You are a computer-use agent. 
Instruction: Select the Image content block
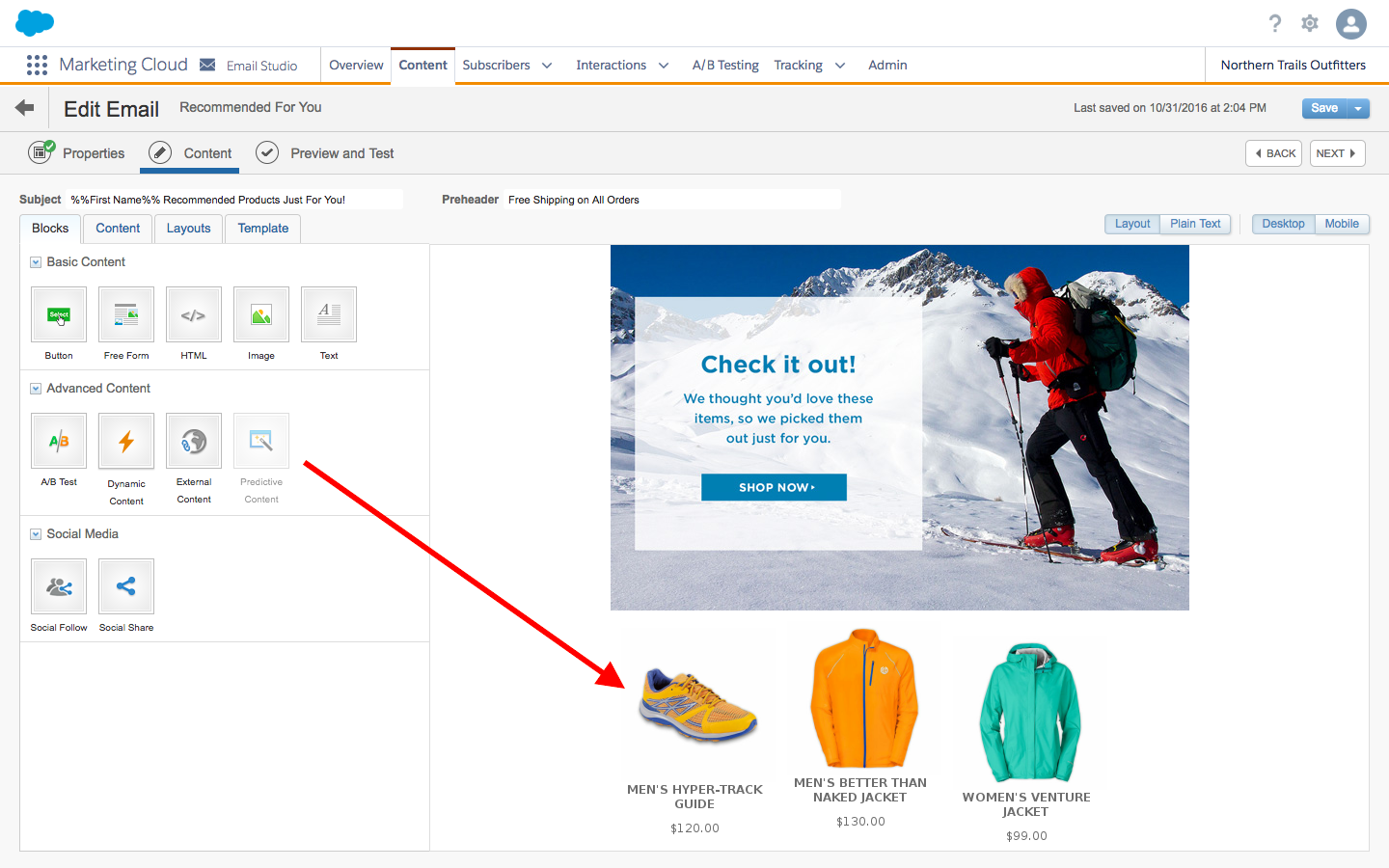pyautogui.click(x=261, y=314)
